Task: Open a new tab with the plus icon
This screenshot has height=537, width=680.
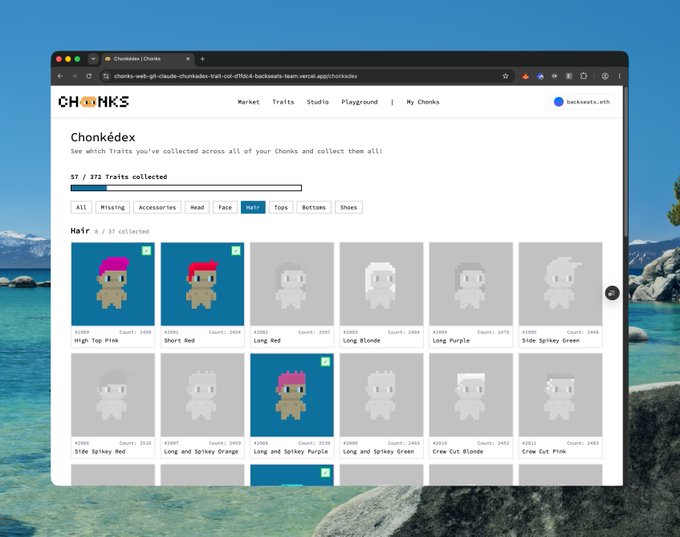Action: [x=202, y=59]
